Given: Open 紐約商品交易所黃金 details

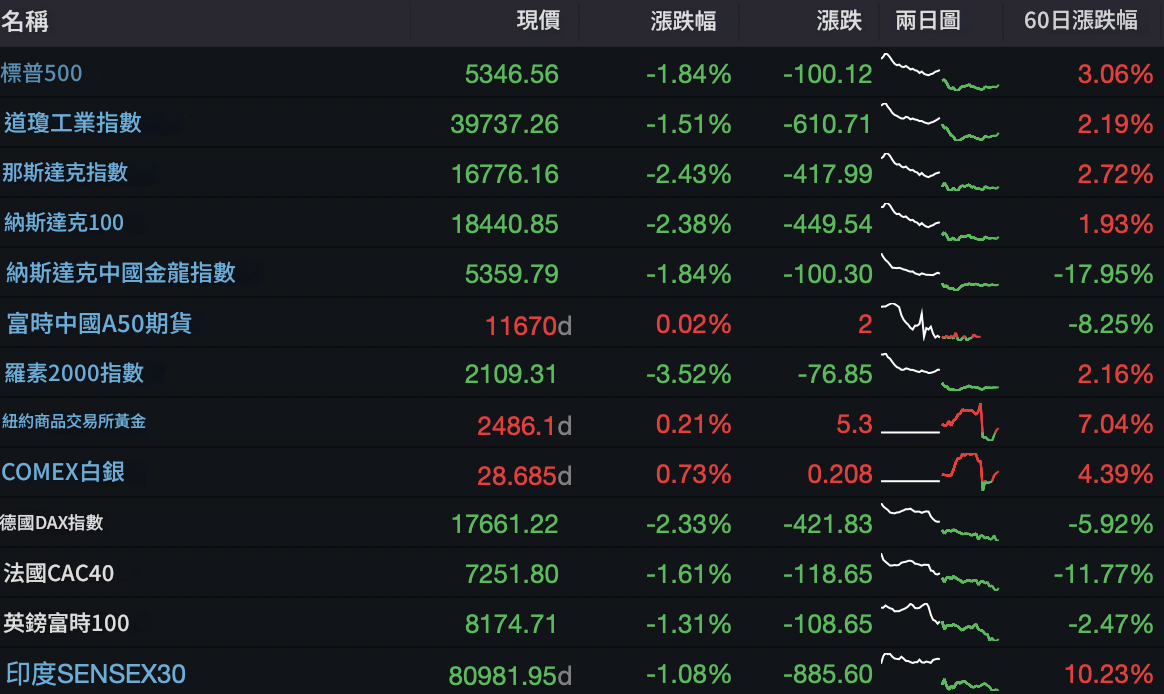Looking at the screenshot, I should click(73, 422).
